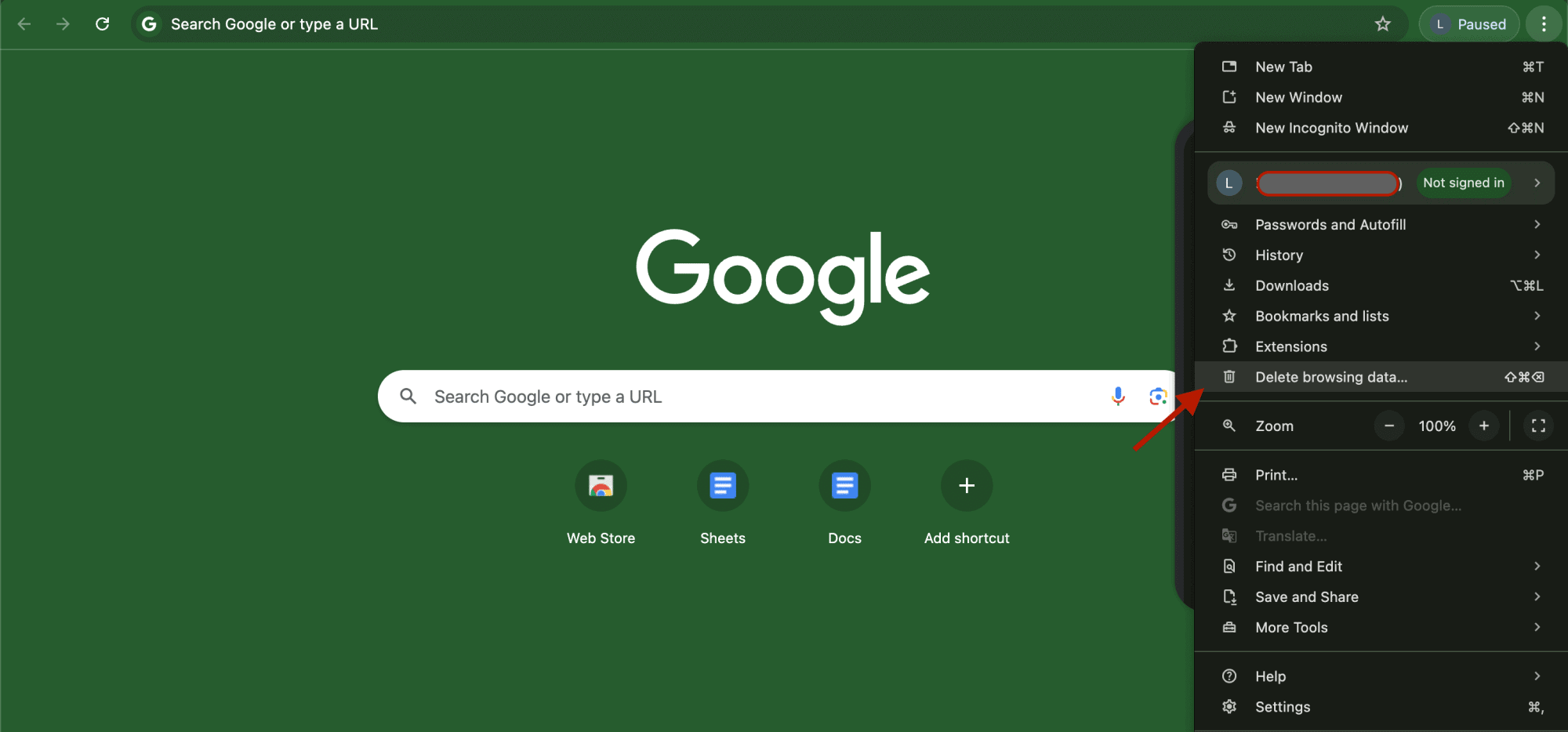
Task: Open Passwords and Autofill submenu
Action: point(1381,224)
